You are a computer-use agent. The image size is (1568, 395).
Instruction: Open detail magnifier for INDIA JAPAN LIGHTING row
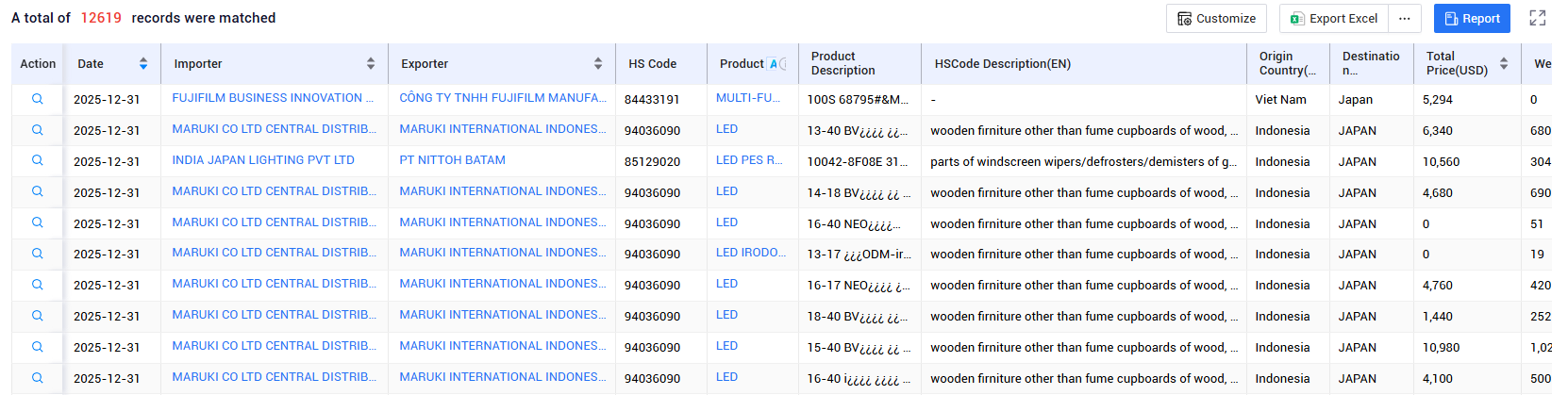tap(38, 161)
